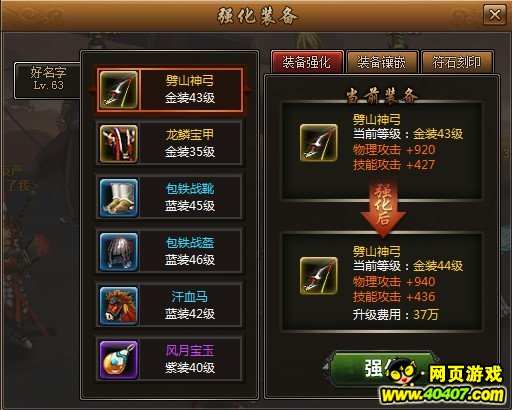Click the 强化后 orange arrow indicator
512x410 pixels.
[383, 208]
